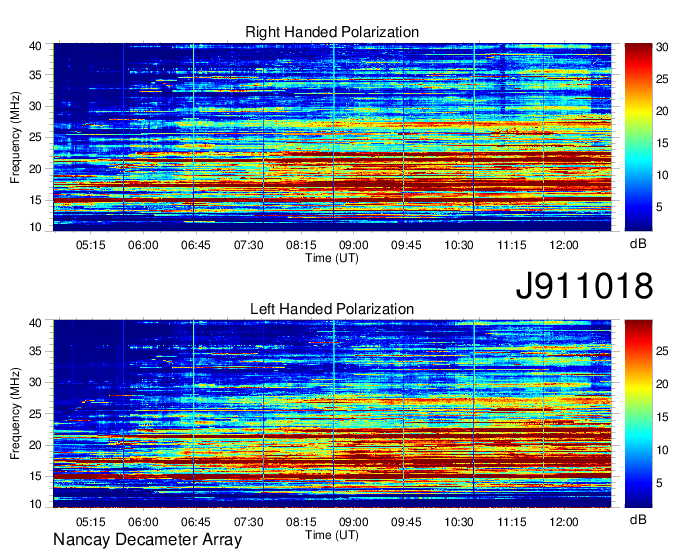Click the 'Right Handed Polarization' plot title
The image size is (680, 552).
332,32
